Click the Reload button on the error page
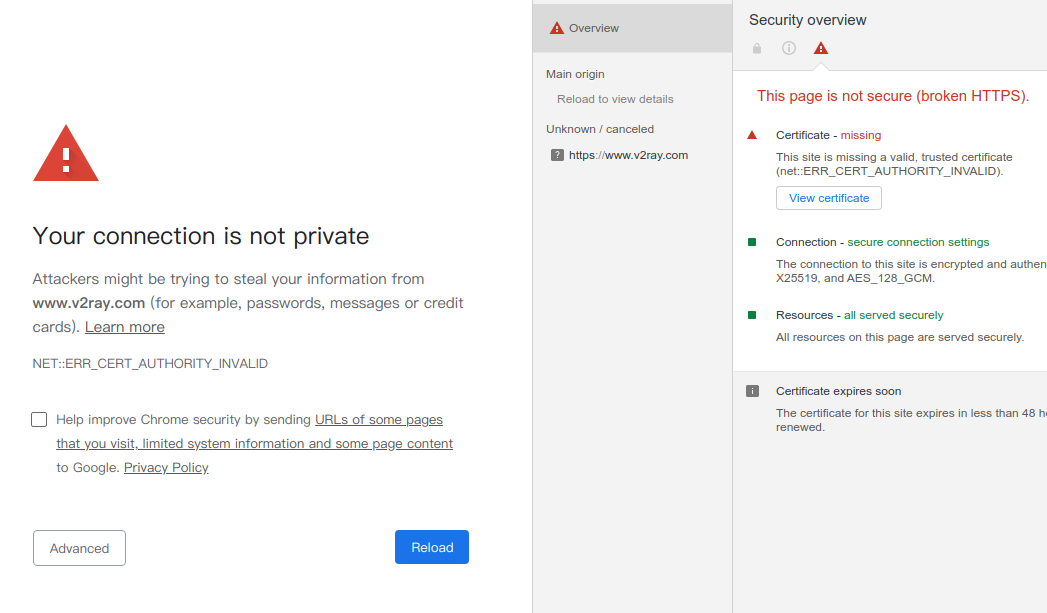Screen dimensions: 1047x613 (431, 547)
